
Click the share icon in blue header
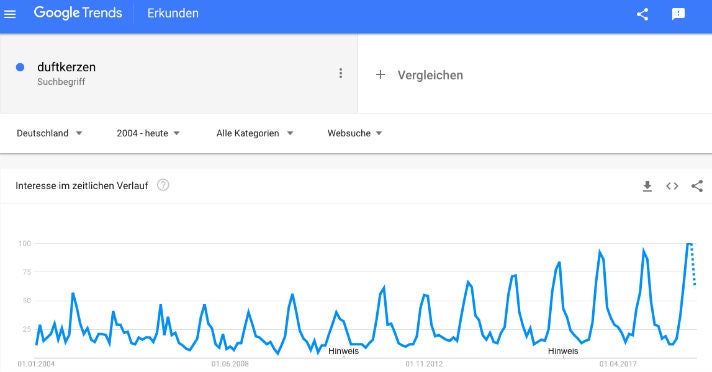pos(642,14)
